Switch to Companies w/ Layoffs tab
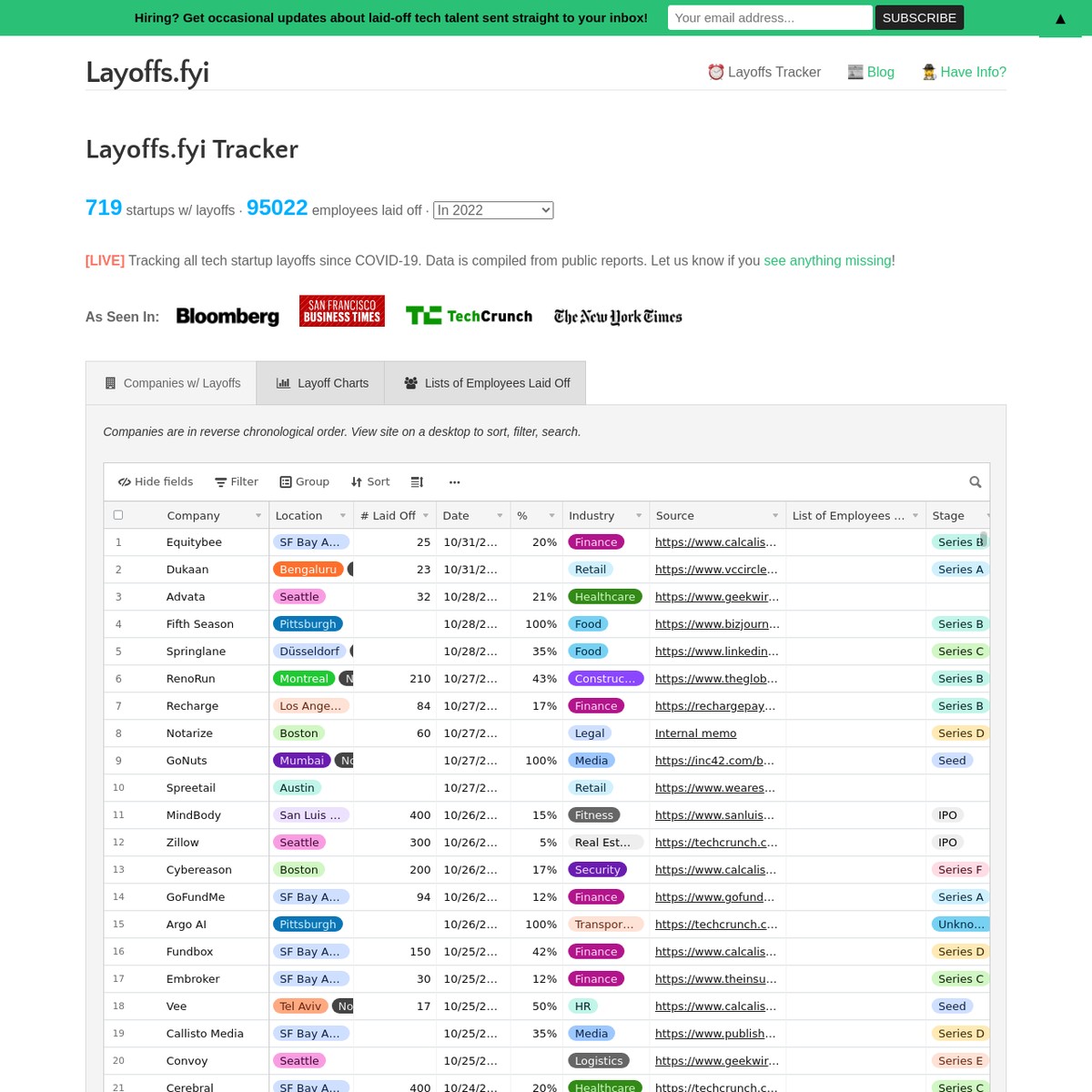 pos(171,383)
